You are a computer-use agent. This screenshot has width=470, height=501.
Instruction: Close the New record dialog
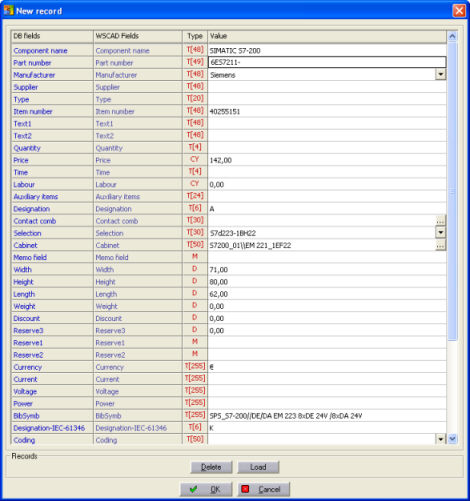pos(459,10)
